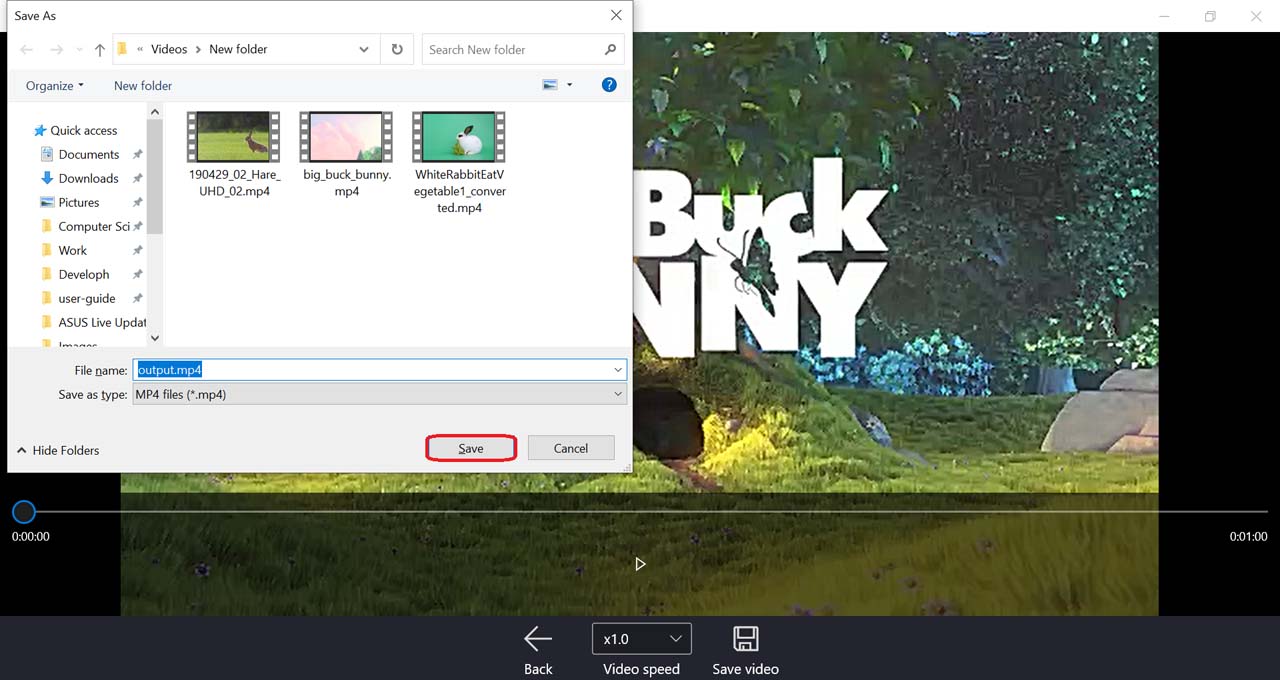This screenshot has height=680, width=1280.
Task: Click the Back arrow icon
Action: point(538,639)
